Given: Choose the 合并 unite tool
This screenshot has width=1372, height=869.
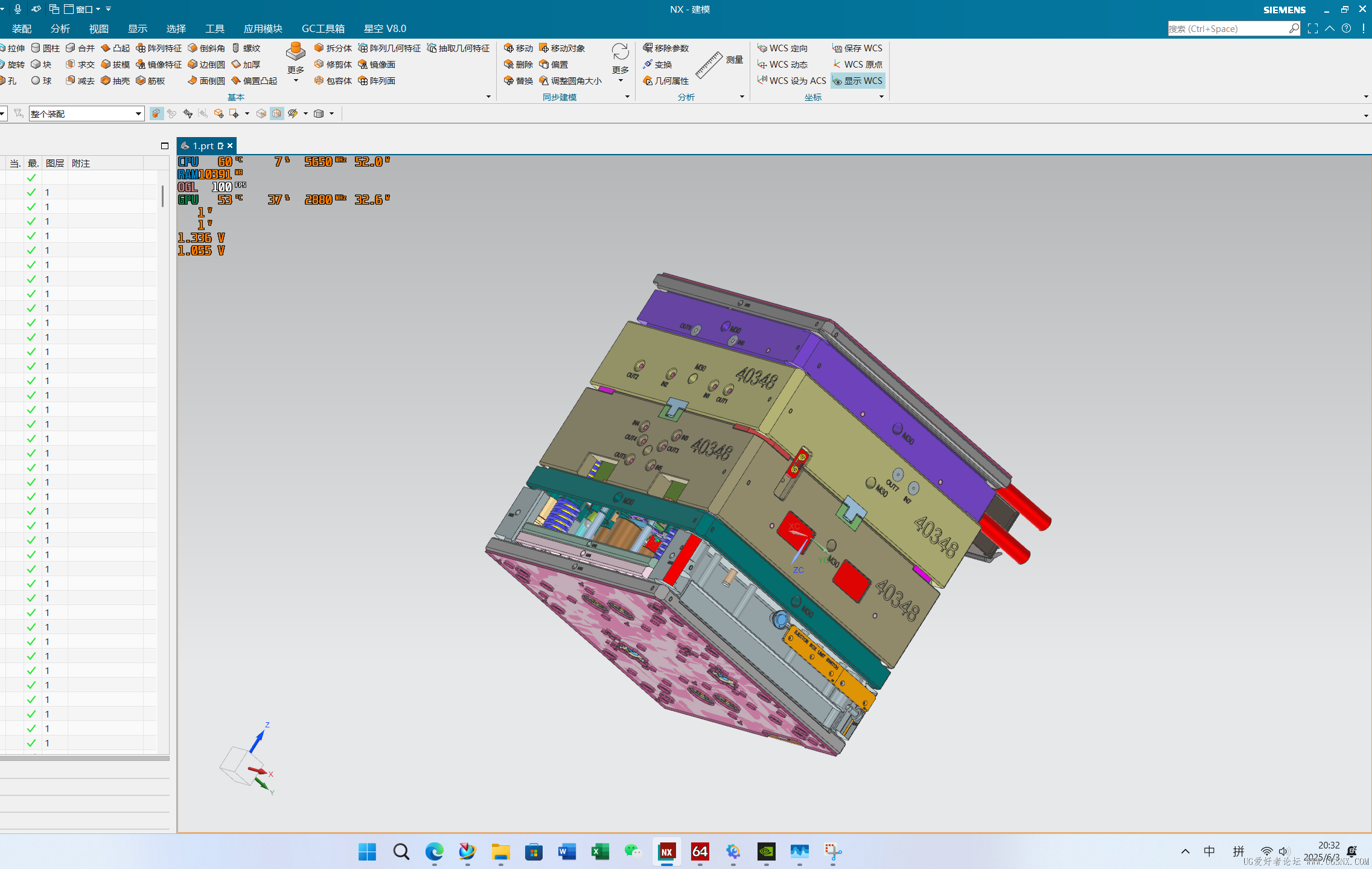Looking at the screenshot, I should [80, 48].
